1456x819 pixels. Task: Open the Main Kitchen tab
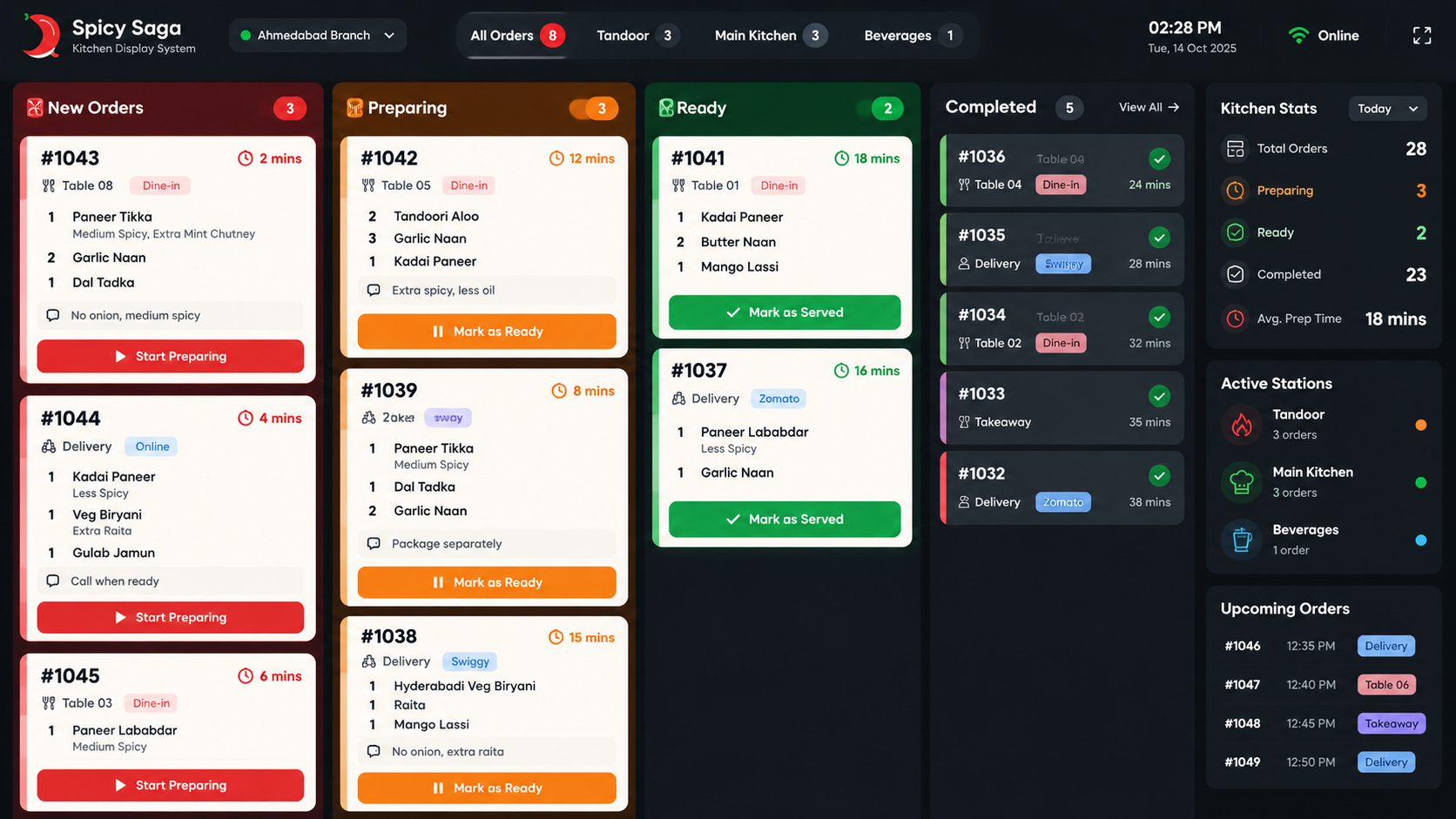pyautogui.click(x=770, y=36)
